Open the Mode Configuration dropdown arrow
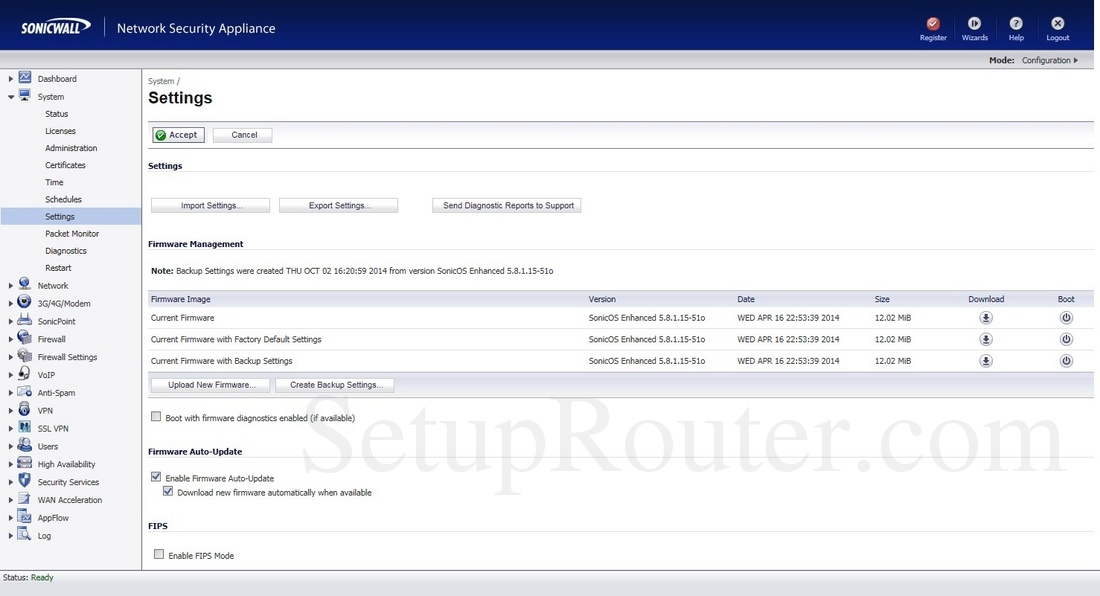Viewport: 1100px width, 596px height. point(1076,61)
